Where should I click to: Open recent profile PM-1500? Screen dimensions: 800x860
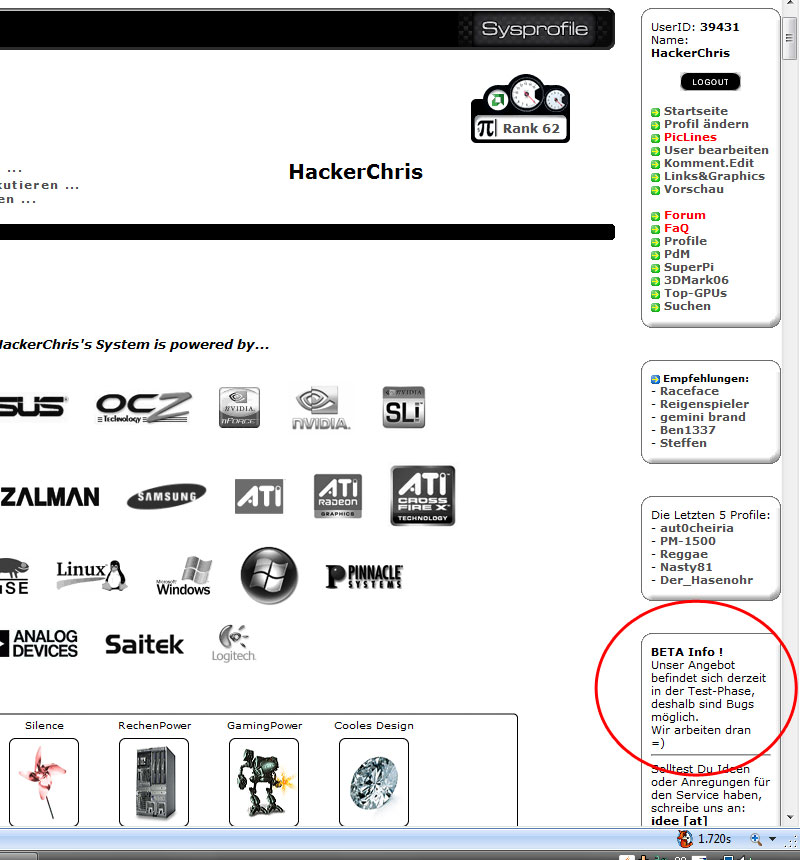tap(688, 541)
